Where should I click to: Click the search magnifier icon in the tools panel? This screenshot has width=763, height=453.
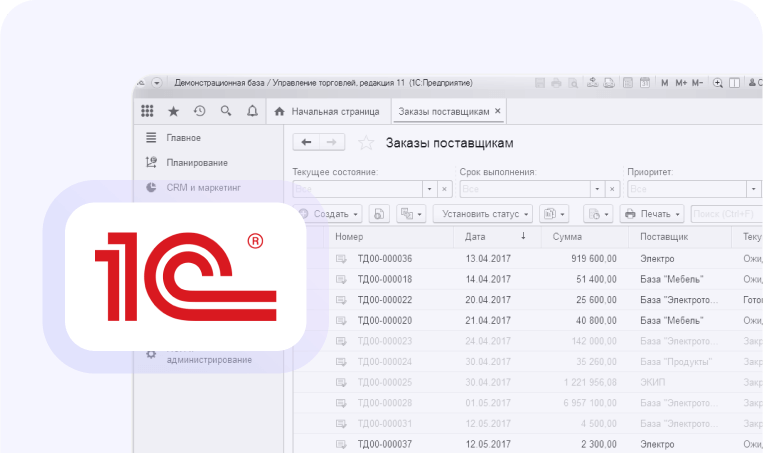(226, 111)
